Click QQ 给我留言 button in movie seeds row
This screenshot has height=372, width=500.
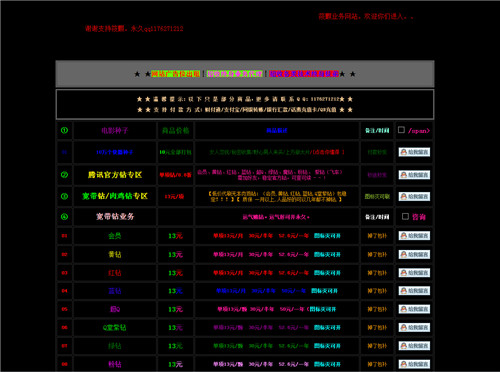coord(414,152)
